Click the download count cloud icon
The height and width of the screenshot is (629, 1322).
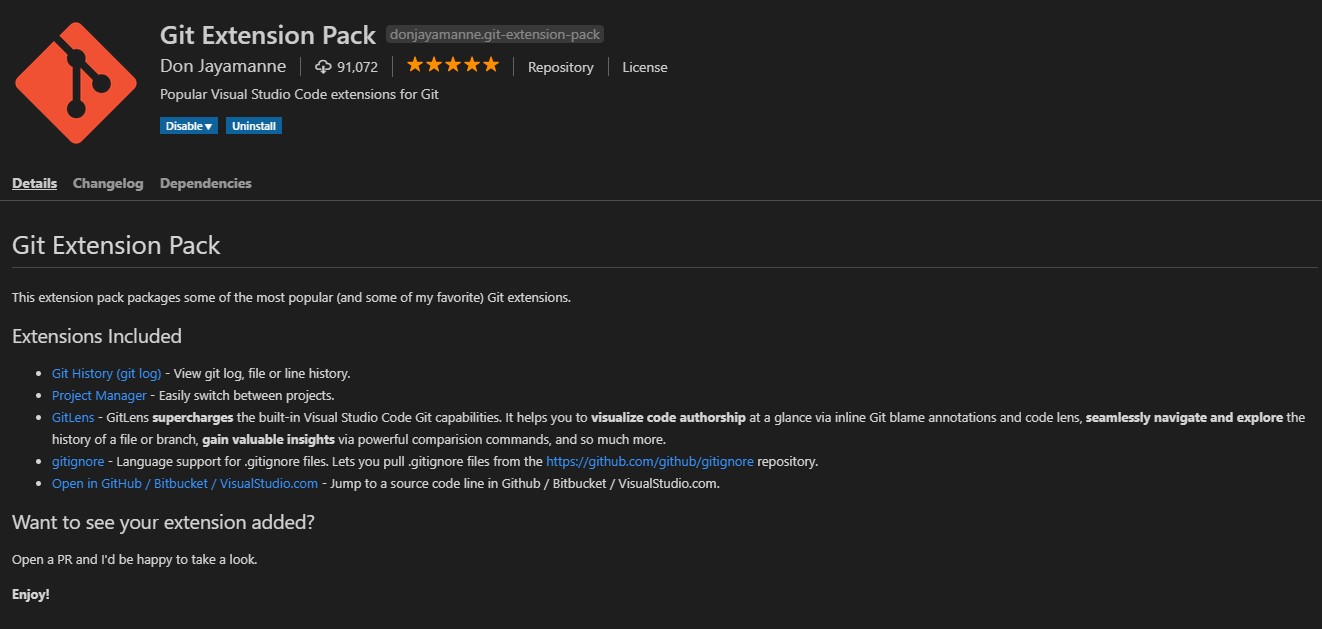(x=323, y=67)
